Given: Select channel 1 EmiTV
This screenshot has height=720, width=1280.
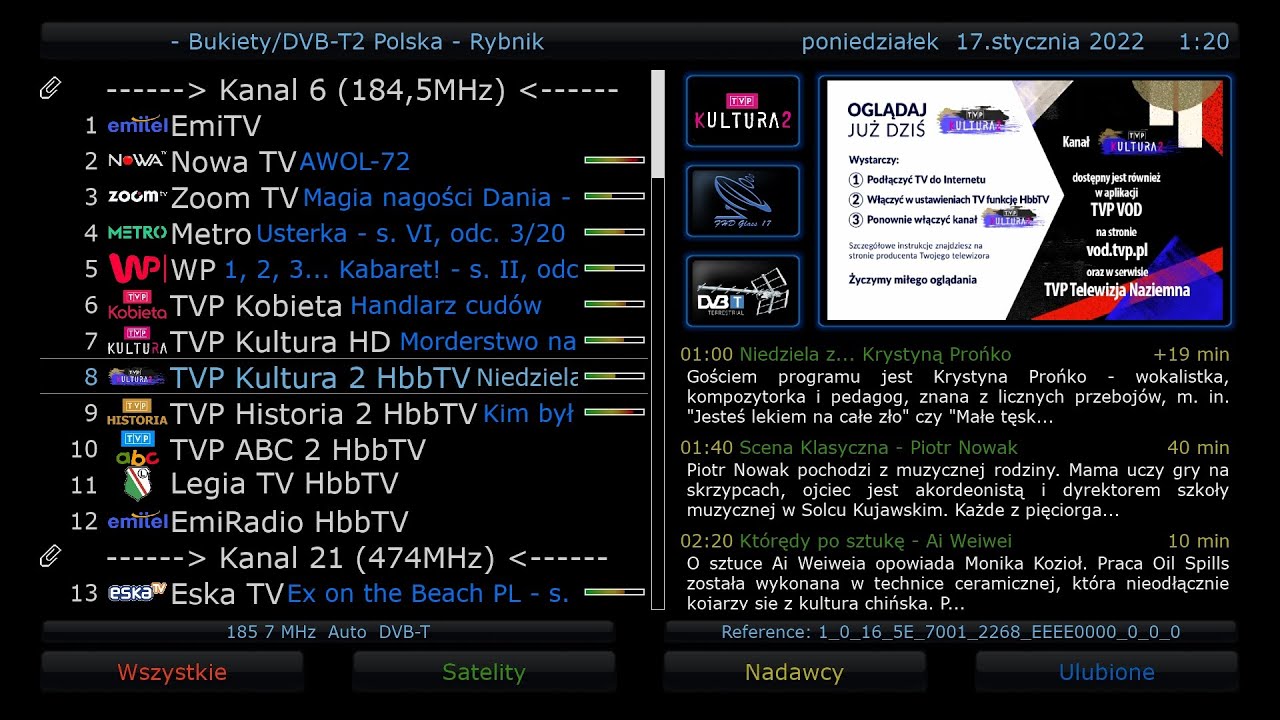Looking at the screenshot, I should point(344,126).
